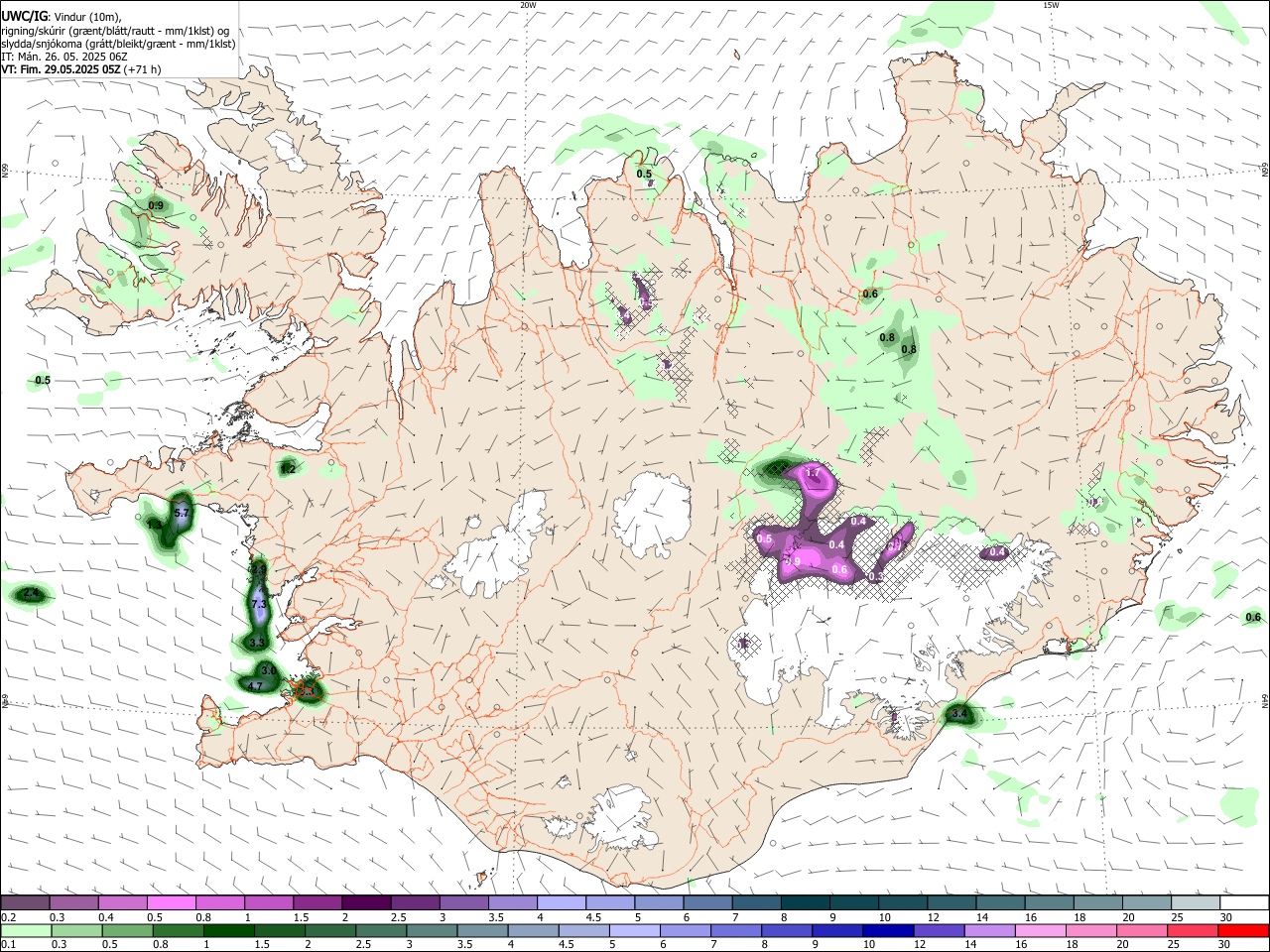This screenshot has height=952, width=1270.
Task: Pick the bright pink snow swatch 0.5 to 0.8
Action: click(x=171, y=902)
